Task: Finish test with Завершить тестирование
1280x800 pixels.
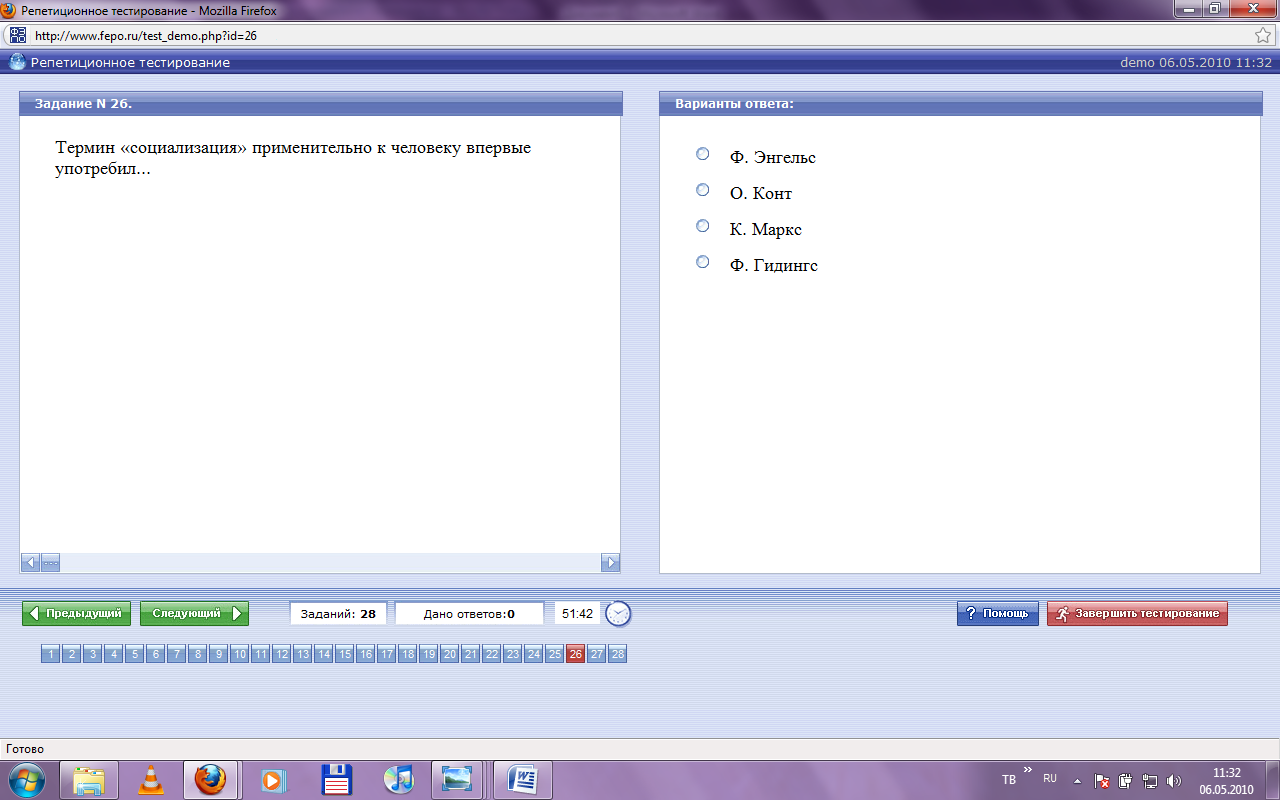Action: (1137, 613)
